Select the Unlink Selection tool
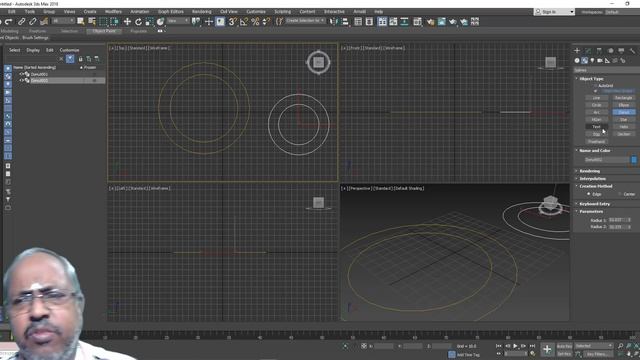640x360 pixels. (33, 22)
